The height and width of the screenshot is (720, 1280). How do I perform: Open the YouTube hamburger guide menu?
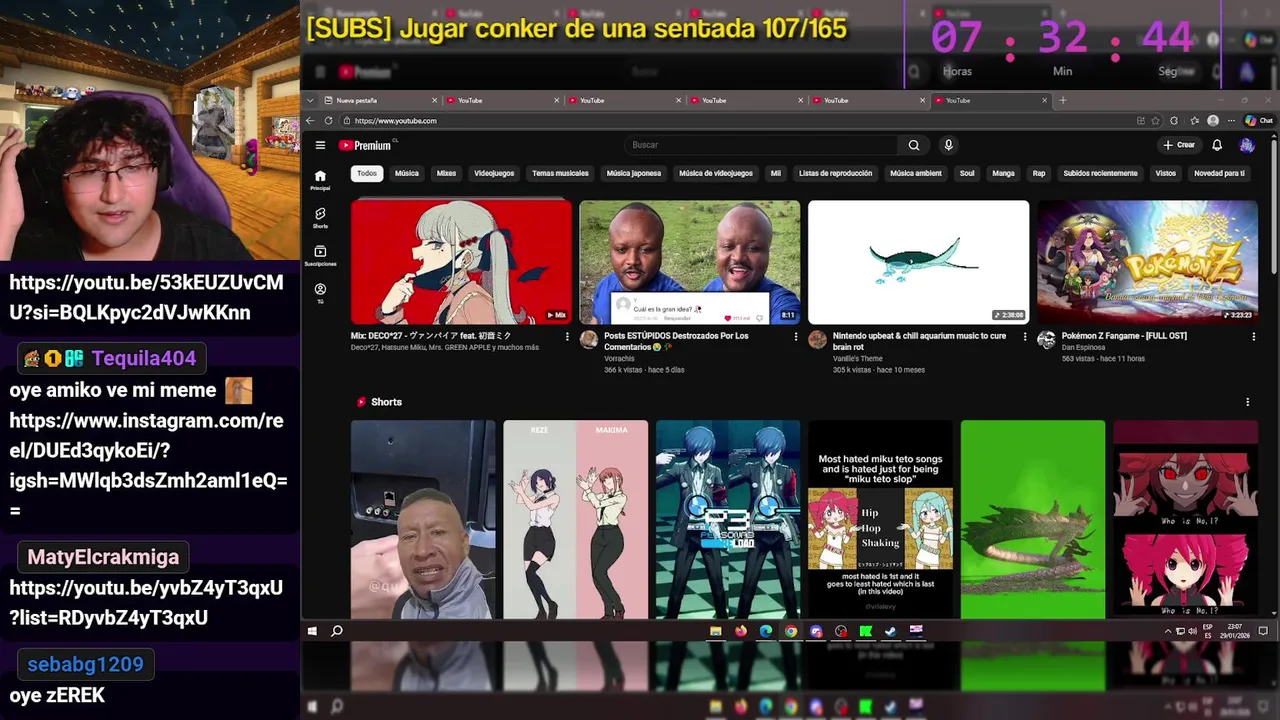click(x=320, y=145)
